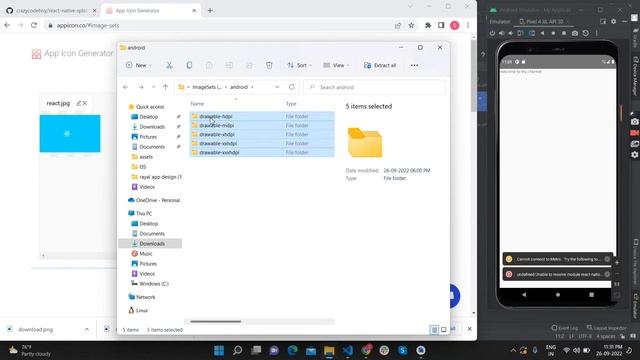Switch to the GitHub crazycodeboy Chrome tab
Screen dimensions: 640x360
tap(51, 11)
